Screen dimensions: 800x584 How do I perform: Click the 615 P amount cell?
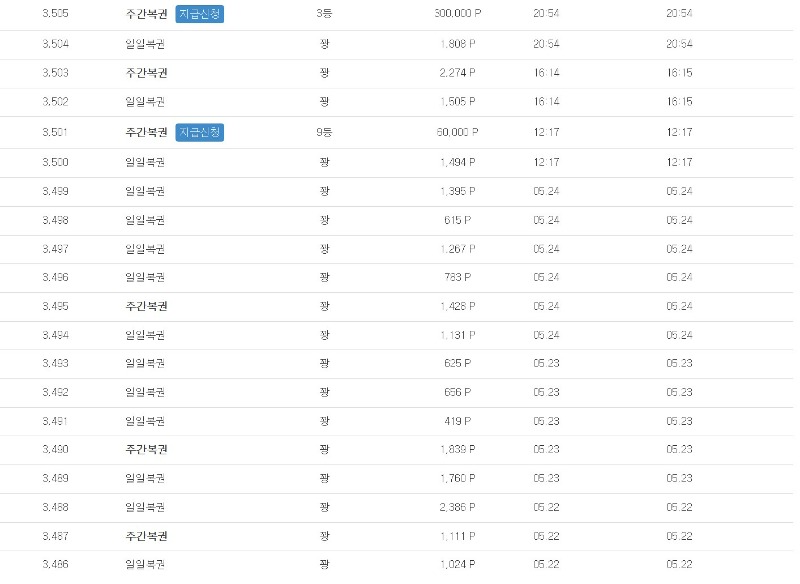(458, 220)
